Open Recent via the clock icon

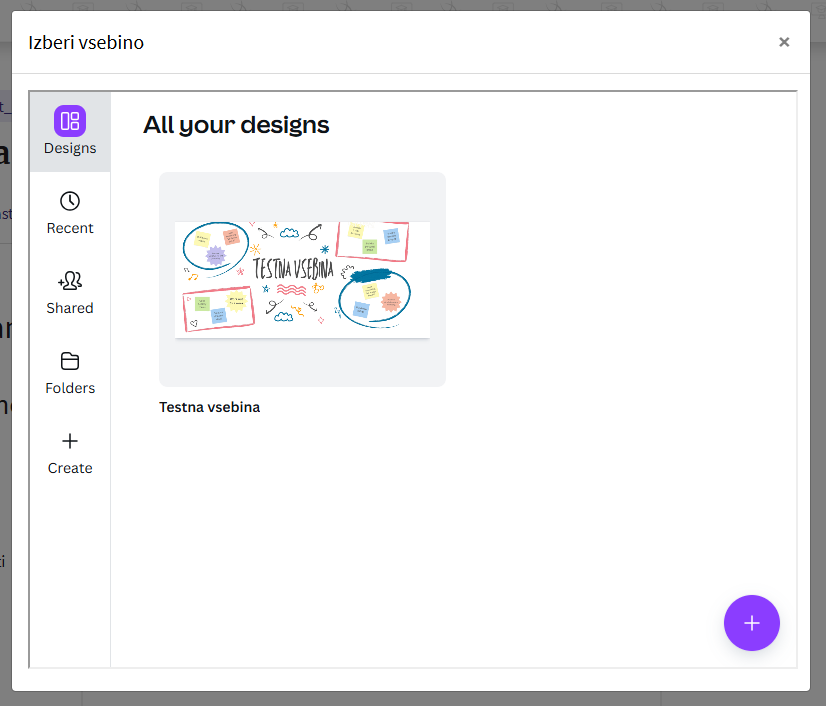(x=70, y=201)
